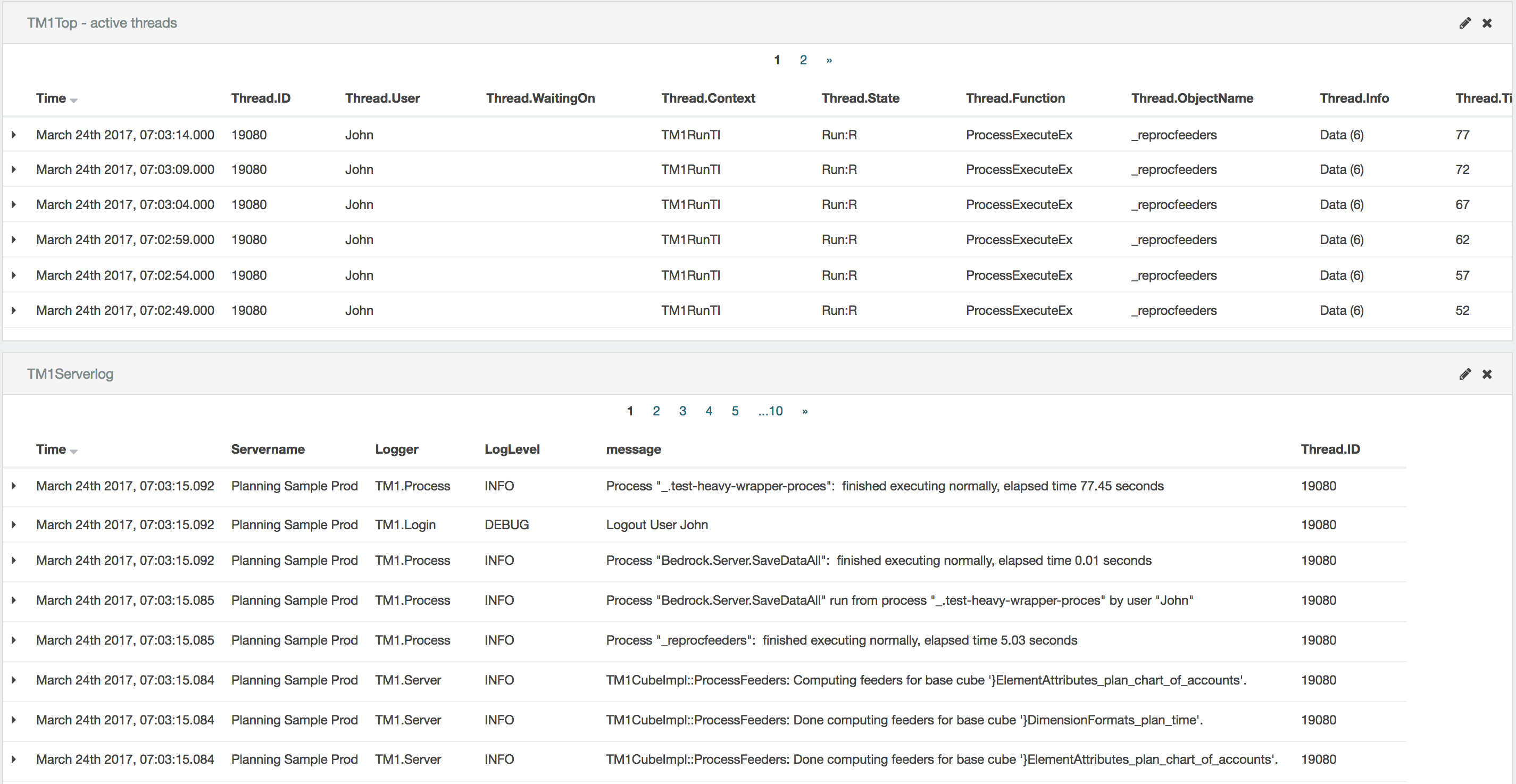Edit the TM1Top active threads panel

pos(1465,23)
